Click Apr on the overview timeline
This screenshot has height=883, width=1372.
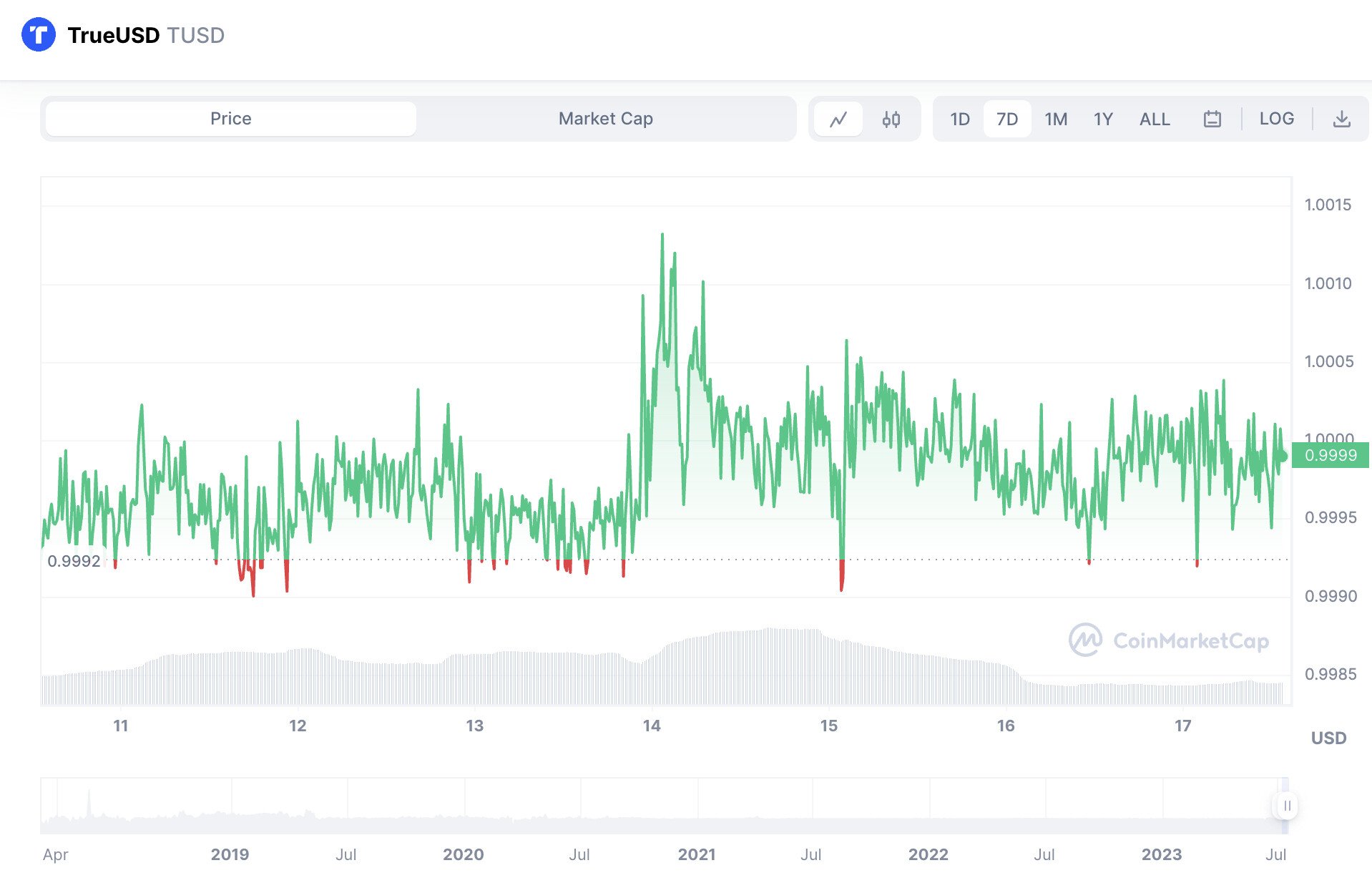pyautogui.click(x=55, y=854)
